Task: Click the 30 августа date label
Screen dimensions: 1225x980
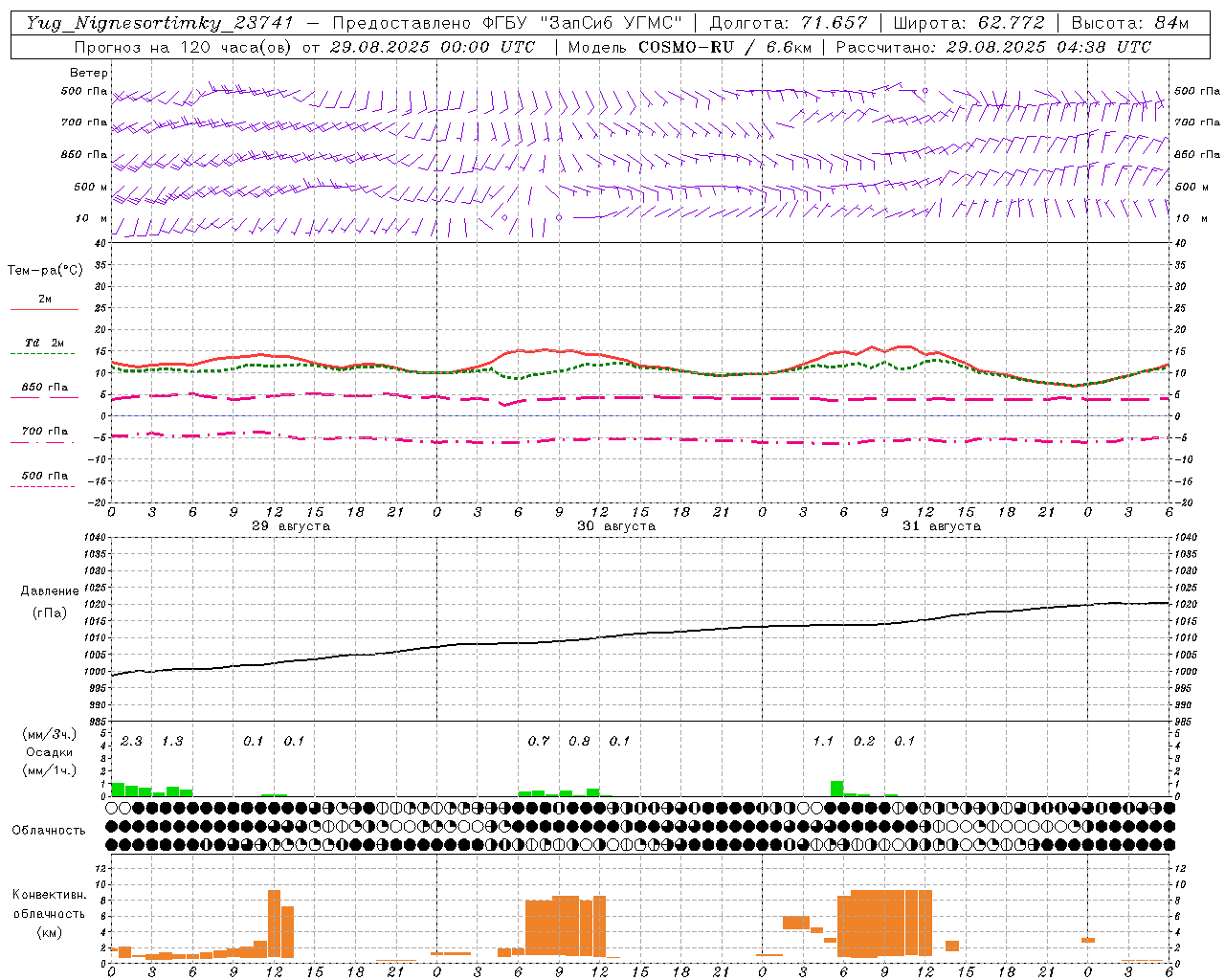Action: click(616, 526)
